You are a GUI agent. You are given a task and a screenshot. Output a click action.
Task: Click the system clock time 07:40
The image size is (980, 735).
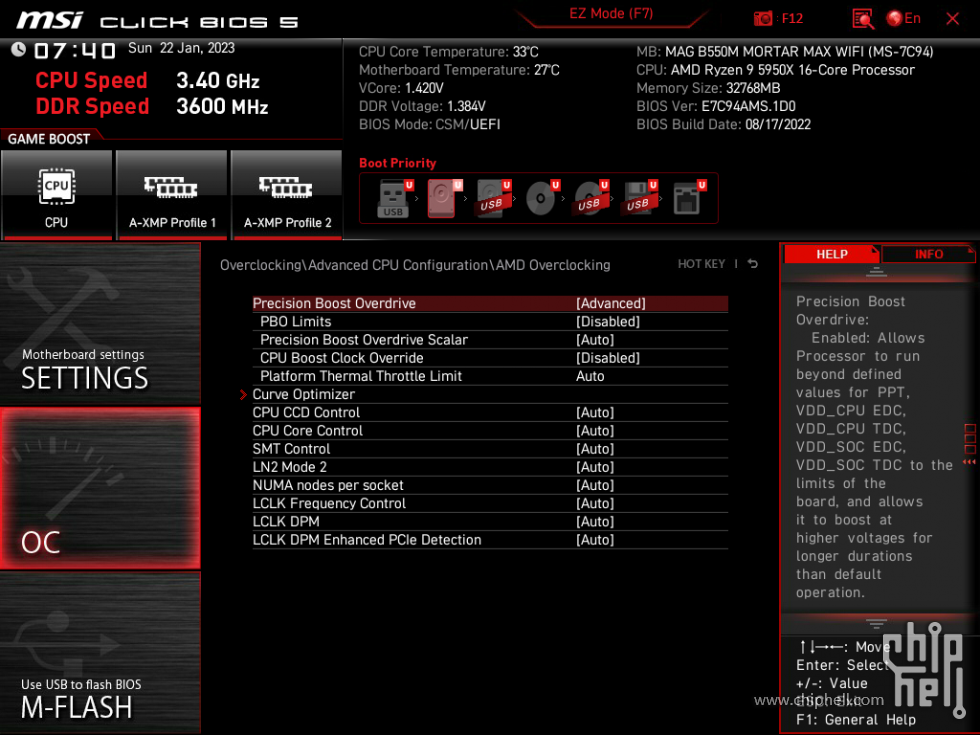coord(75,51)
